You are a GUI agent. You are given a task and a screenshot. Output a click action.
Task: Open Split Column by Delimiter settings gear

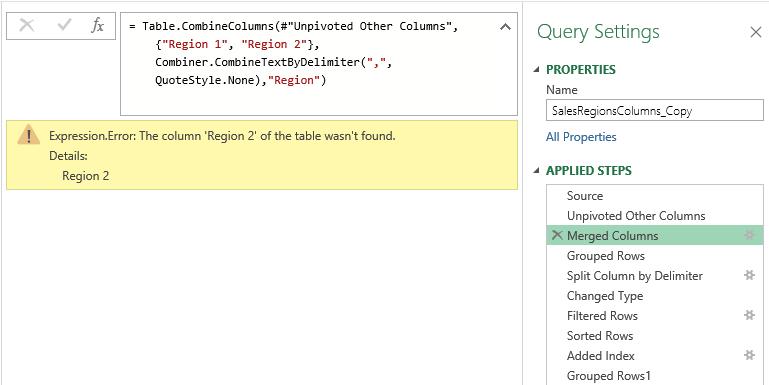tap(749, 276)
